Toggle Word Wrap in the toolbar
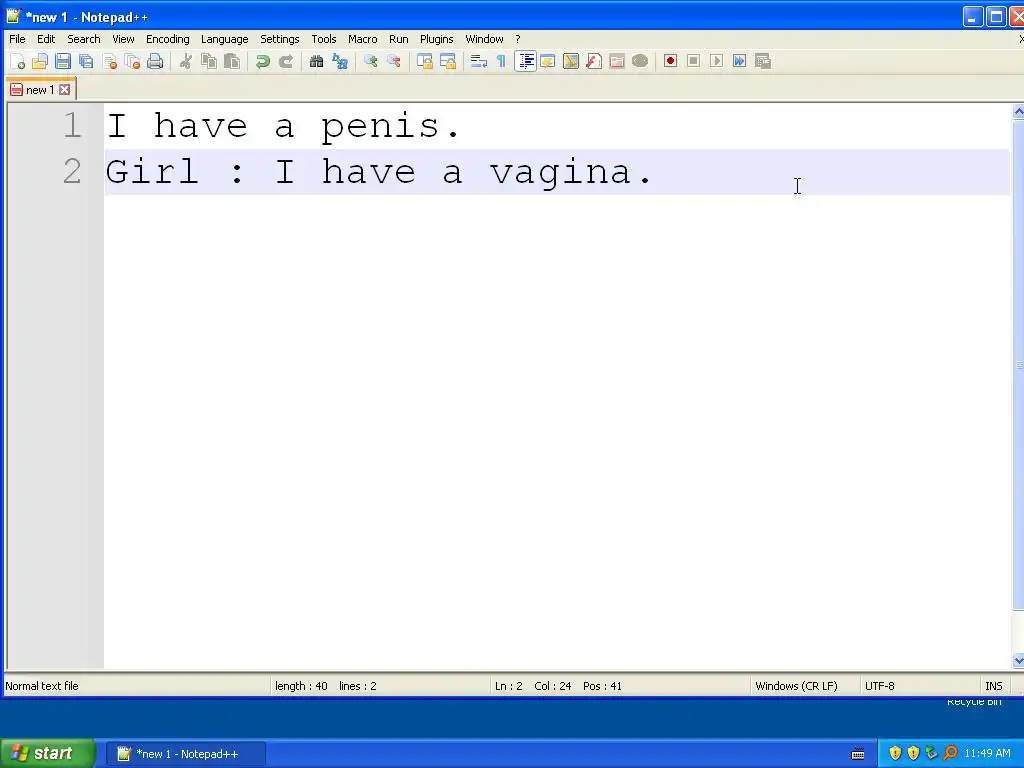This screenshot has width=1024, height=768. (479, 61)
